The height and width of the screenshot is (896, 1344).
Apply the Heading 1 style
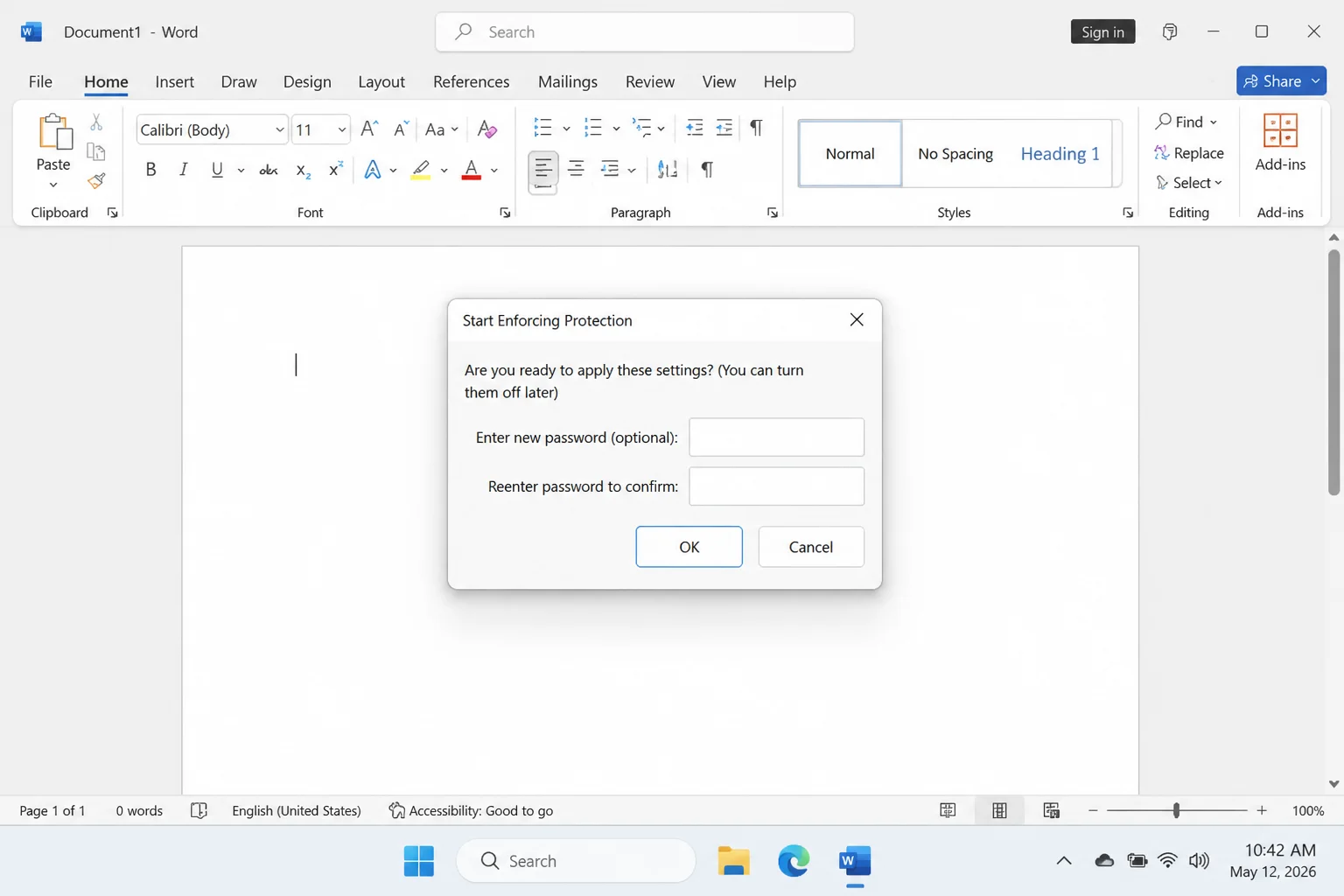click(1060, 154)
